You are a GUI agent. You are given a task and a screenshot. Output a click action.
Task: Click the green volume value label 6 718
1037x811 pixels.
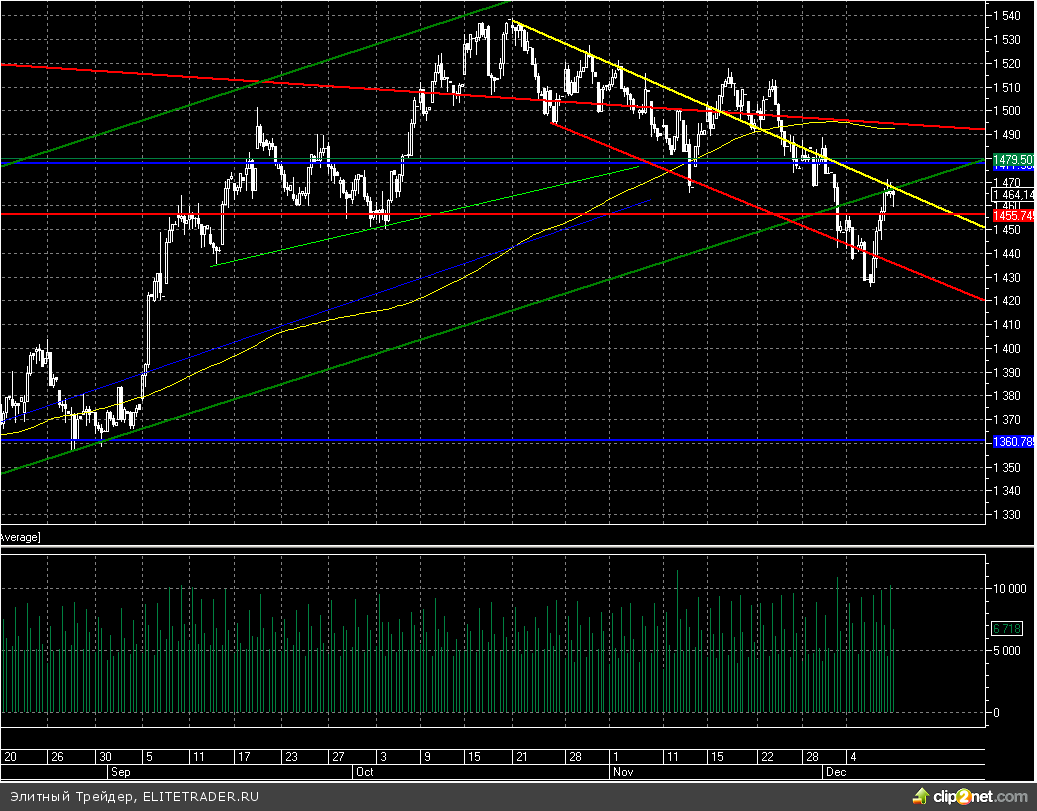click(1005, 628)
